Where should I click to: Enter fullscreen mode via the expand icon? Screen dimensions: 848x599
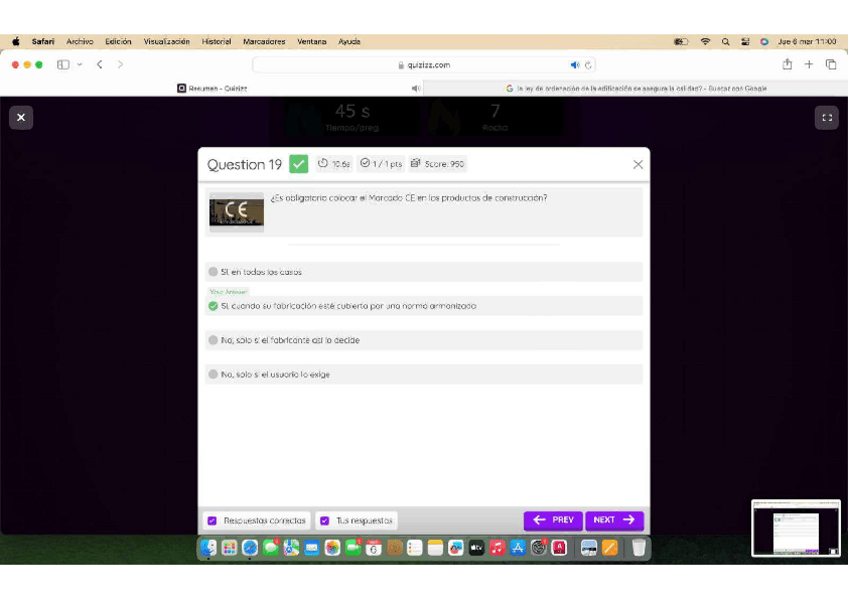[826, 117]
